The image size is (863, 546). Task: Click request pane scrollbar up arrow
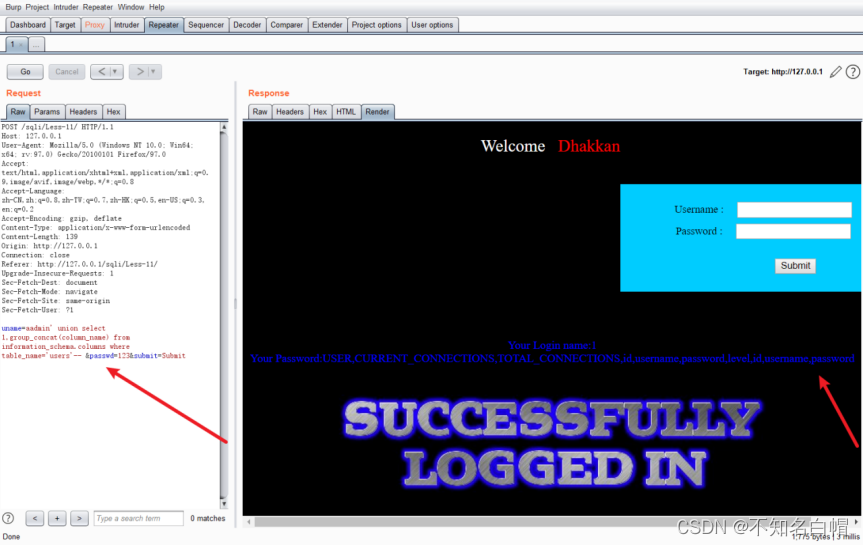pos(223,127)
